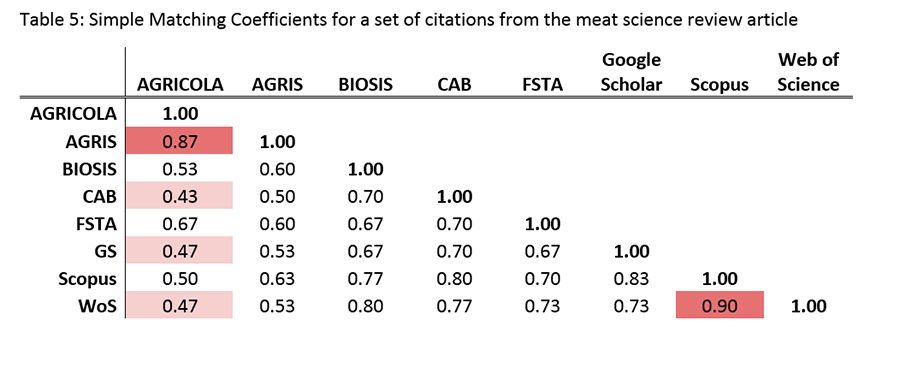Click the light pink 0.43 CAB cell
The height and width of the screenshot is (374, 900).
[x=180, y=196]
